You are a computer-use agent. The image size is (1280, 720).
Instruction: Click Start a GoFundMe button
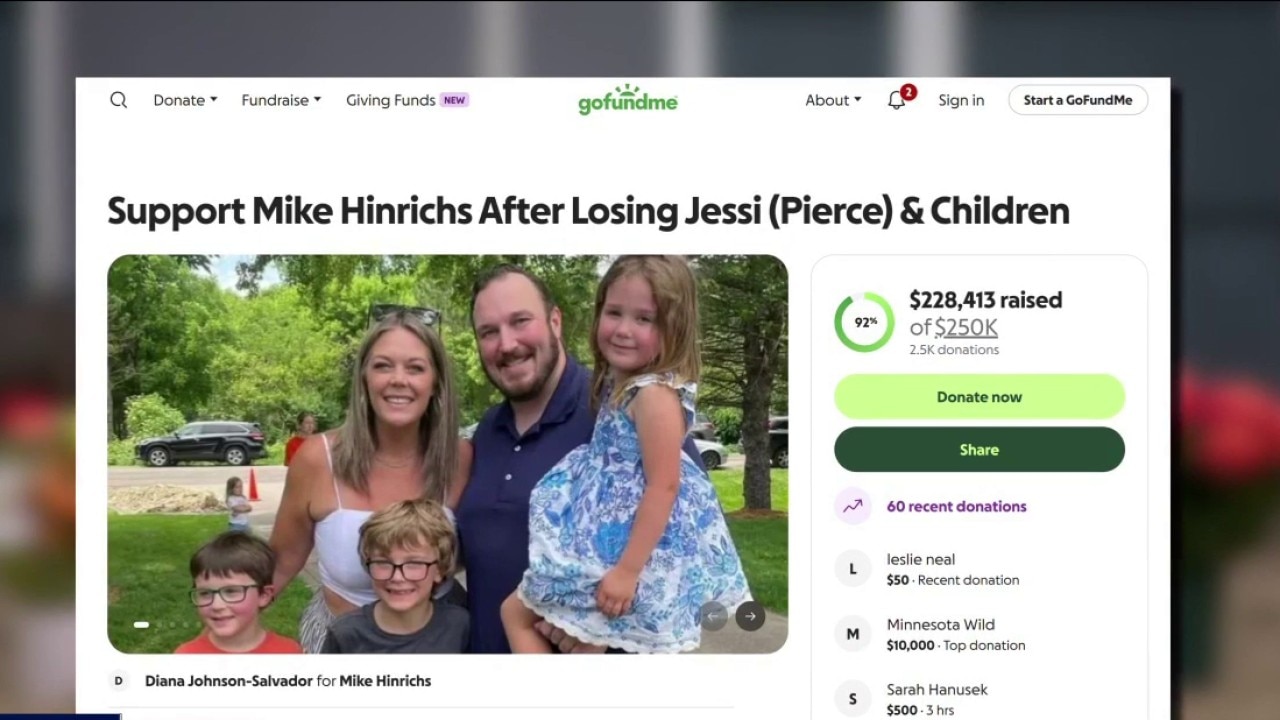click(1078, 100)
